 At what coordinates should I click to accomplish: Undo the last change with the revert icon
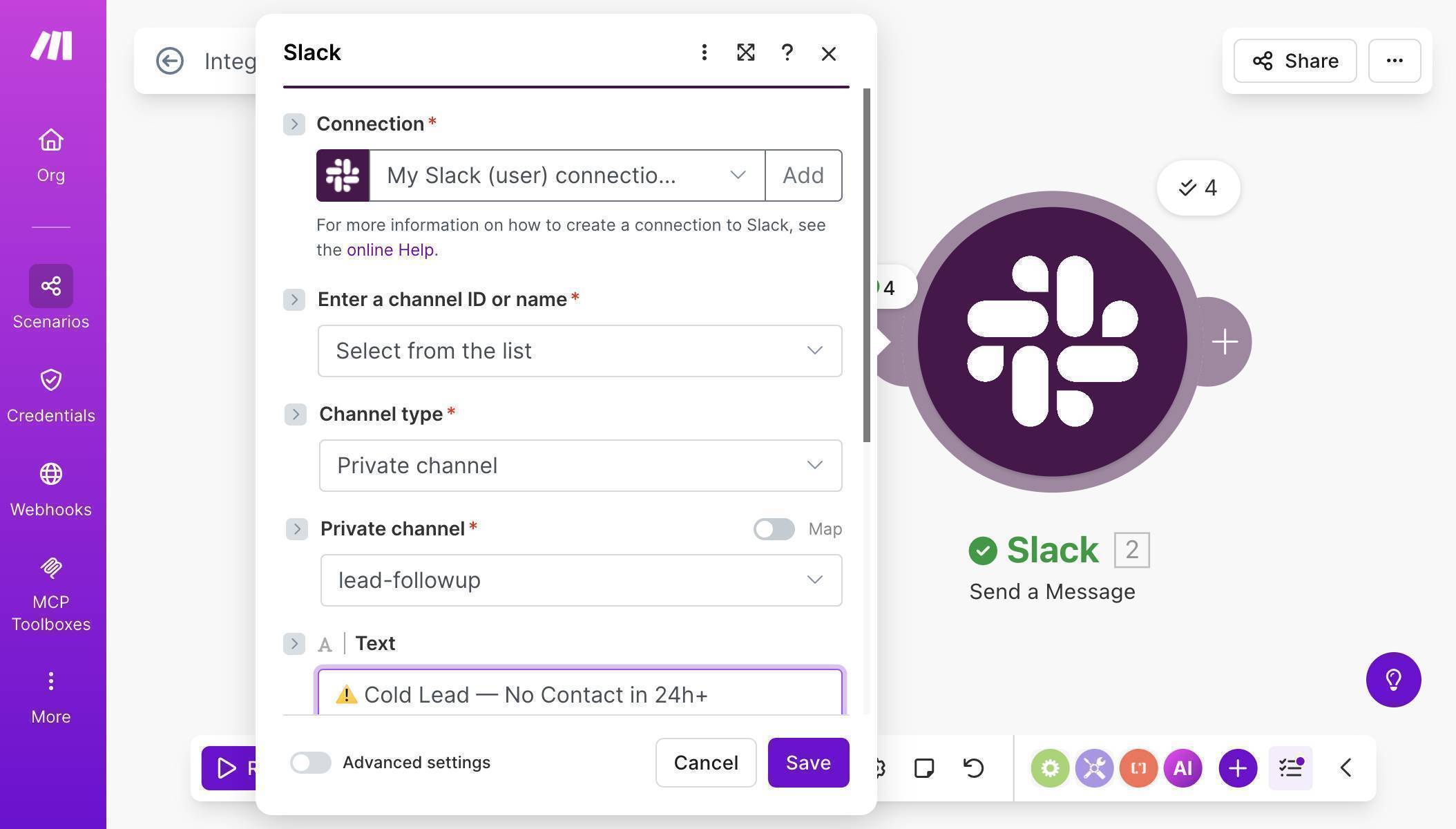click(973, 767)
